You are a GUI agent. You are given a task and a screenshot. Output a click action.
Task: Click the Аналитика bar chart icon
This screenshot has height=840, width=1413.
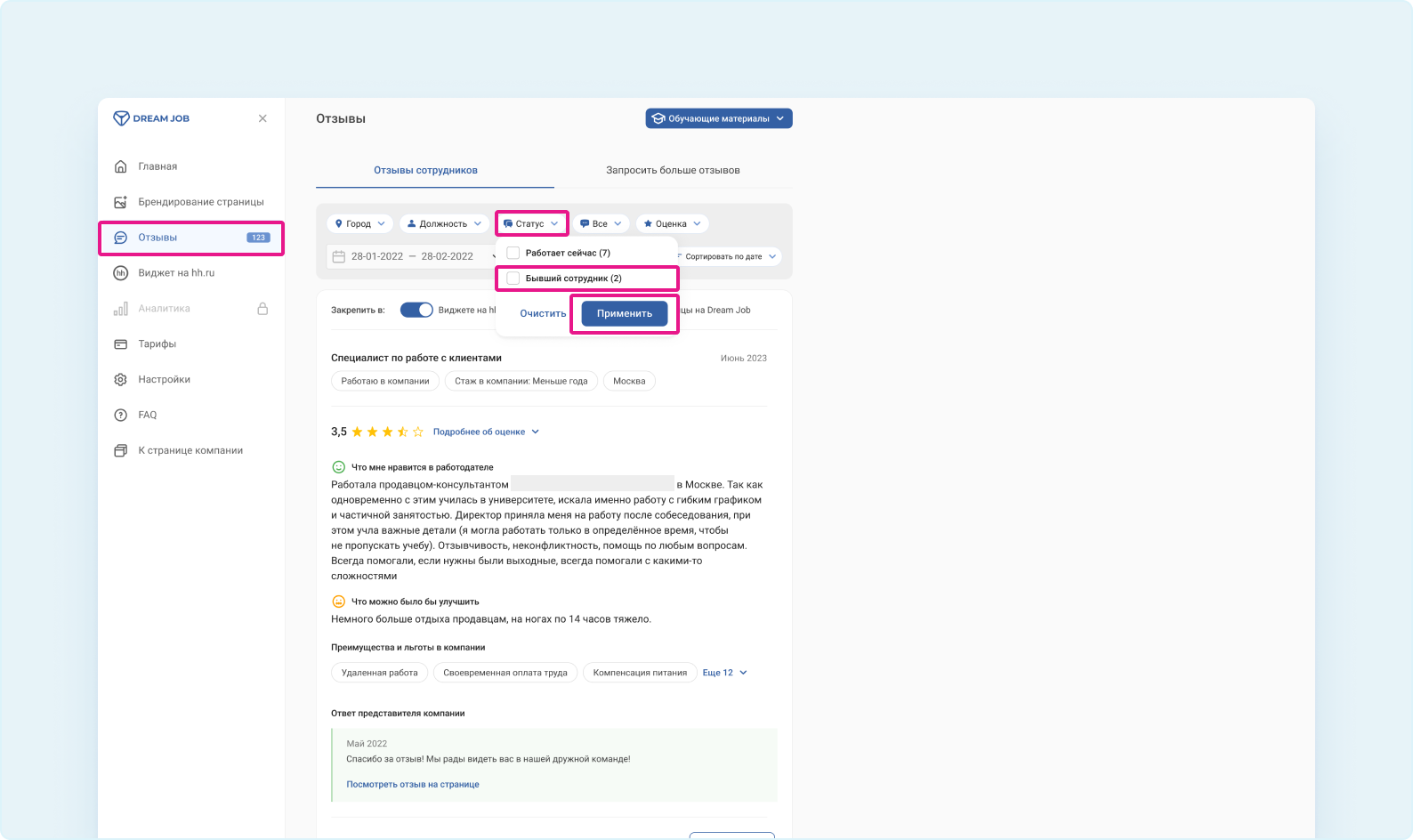[121, 309]
